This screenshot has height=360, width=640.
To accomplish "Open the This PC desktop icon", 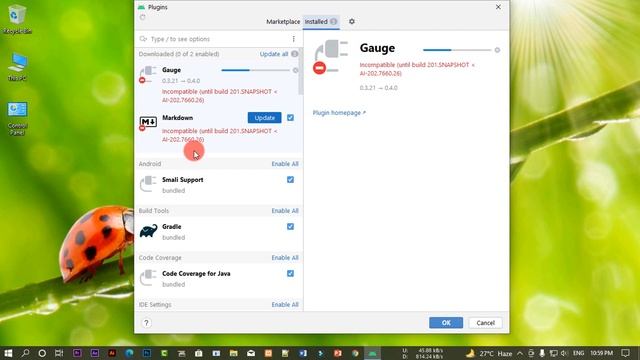I will point(17,67).
